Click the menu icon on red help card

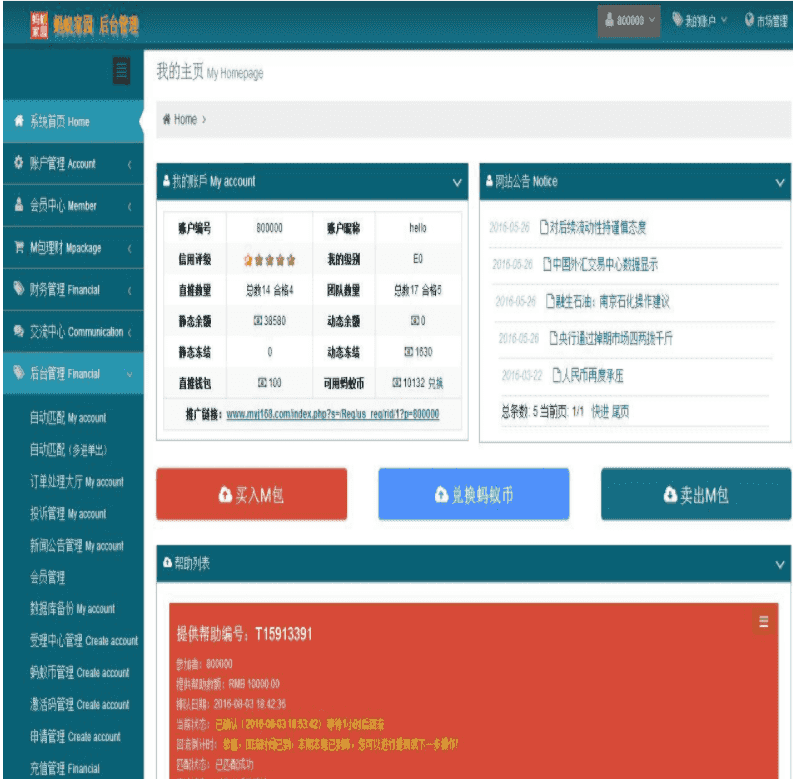[763, 621]
